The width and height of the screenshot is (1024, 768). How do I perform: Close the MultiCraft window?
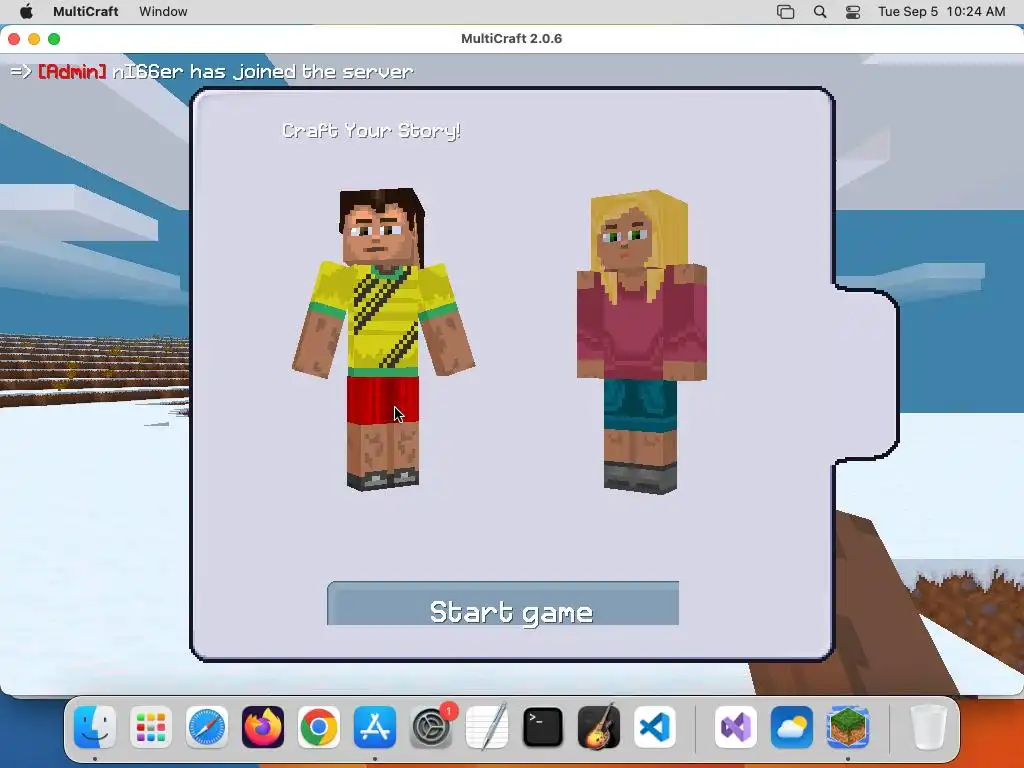(x=14, y=39)
